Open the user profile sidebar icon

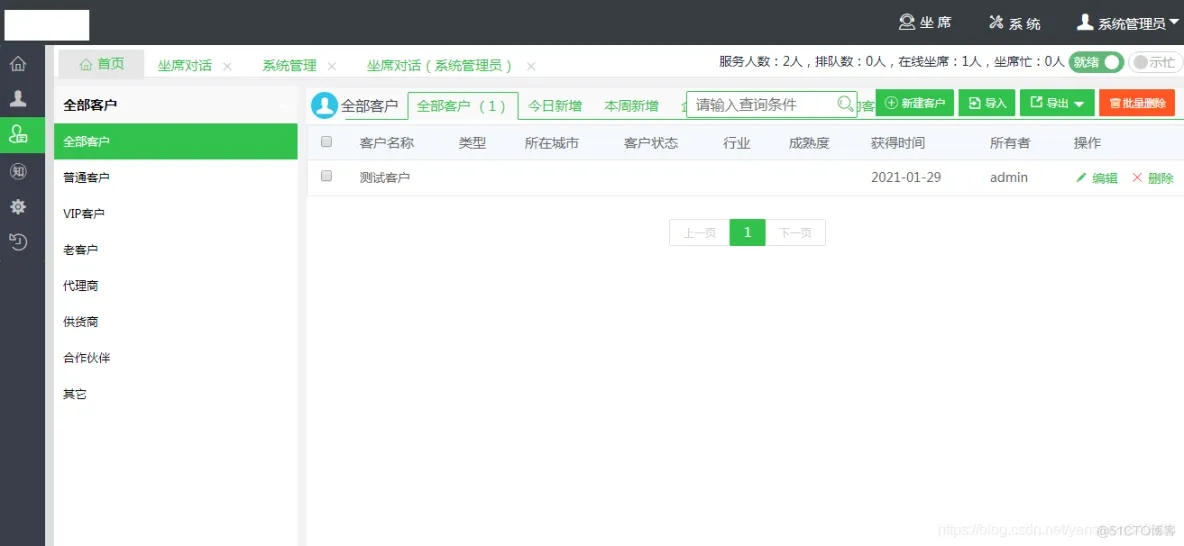click(18, 98)
